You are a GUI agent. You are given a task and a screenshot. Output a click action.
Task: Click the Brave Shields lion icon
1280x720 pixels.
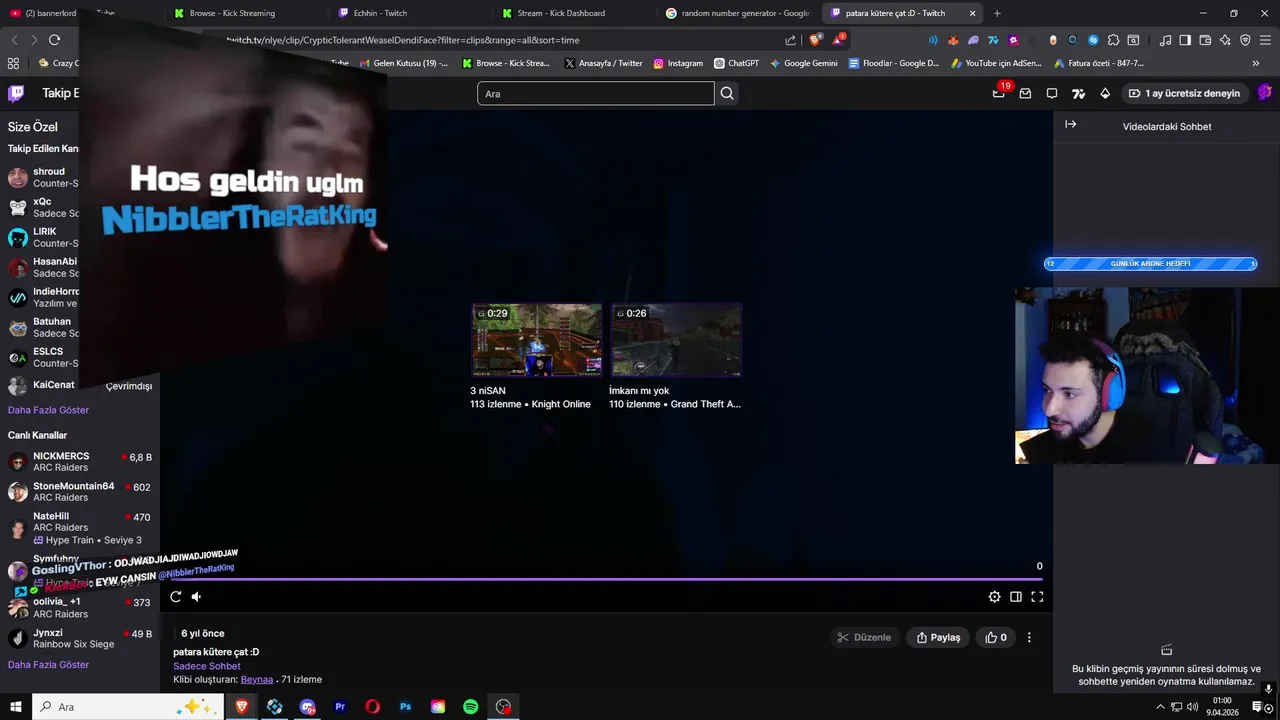(815, 40)
